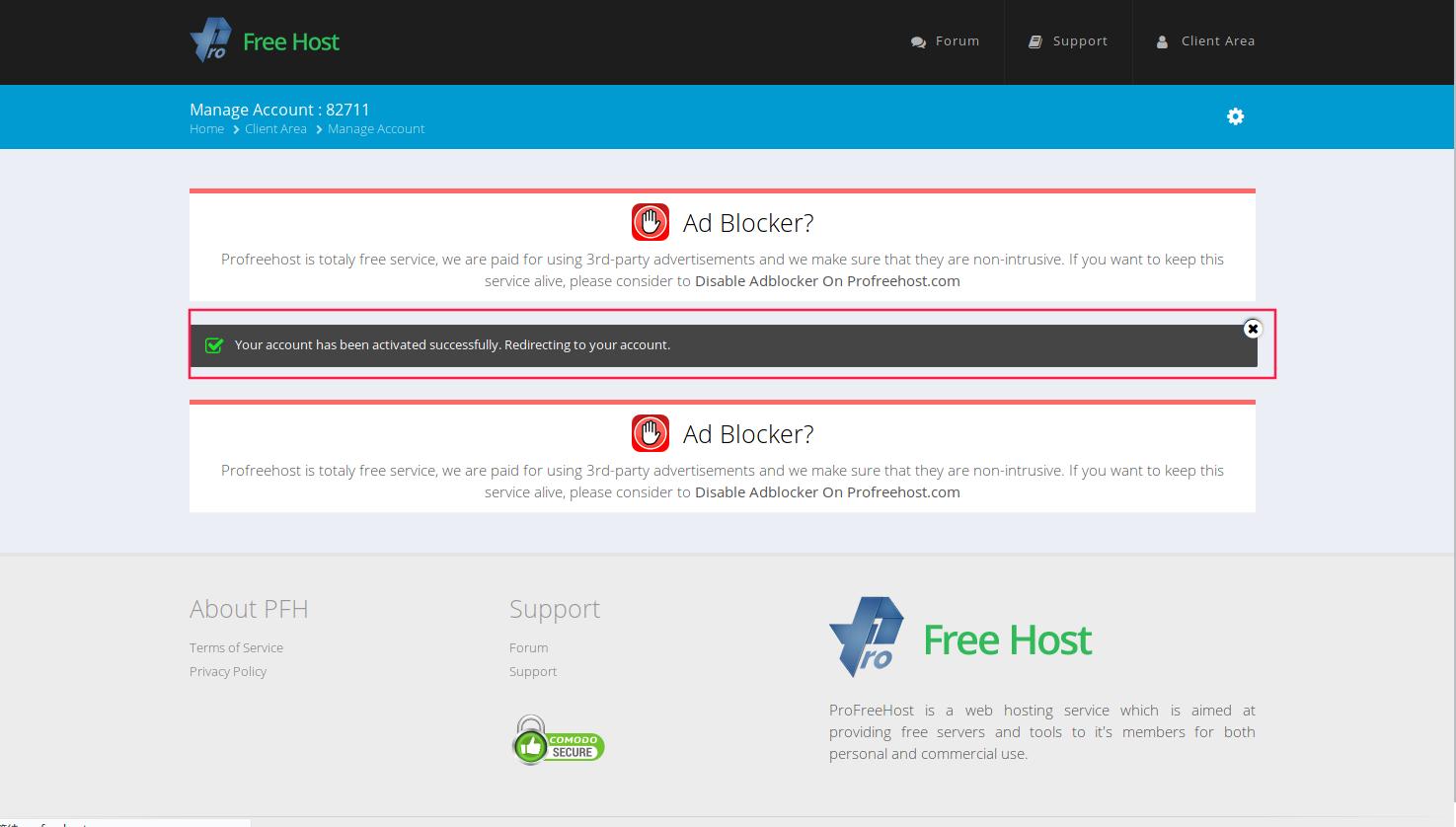Dismiss the activation success notification
Viewport: 1456px width, 827px height.
click(x=1253, y=329)
